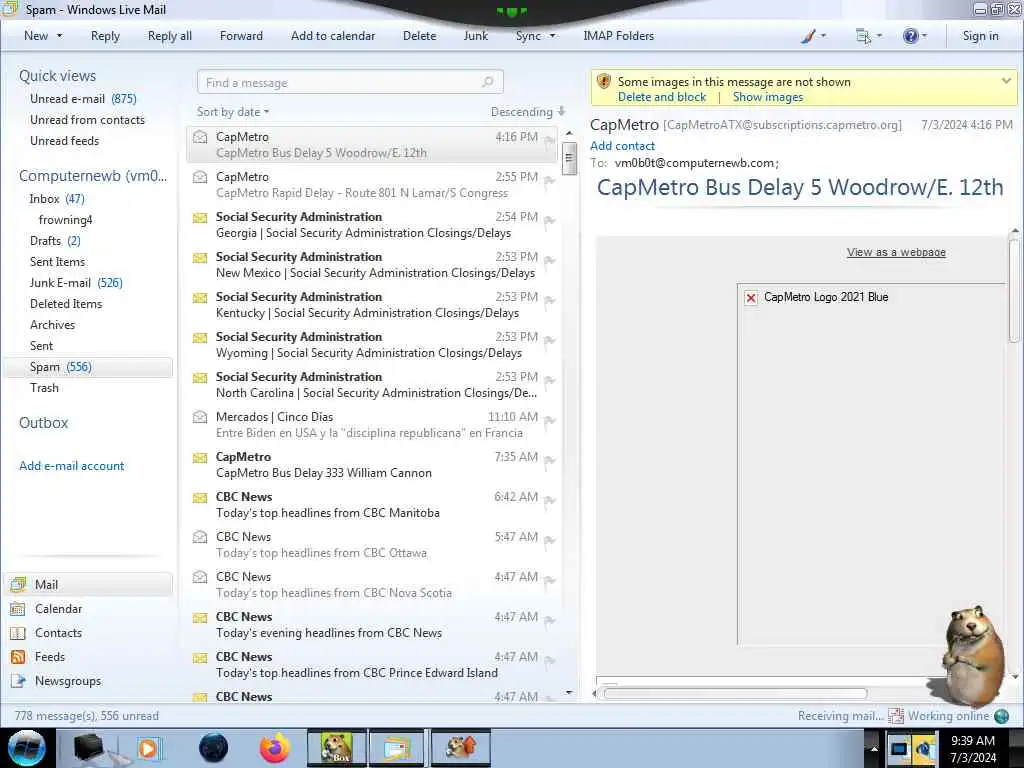Click the Calendar pane icon

tap(18, 609)
